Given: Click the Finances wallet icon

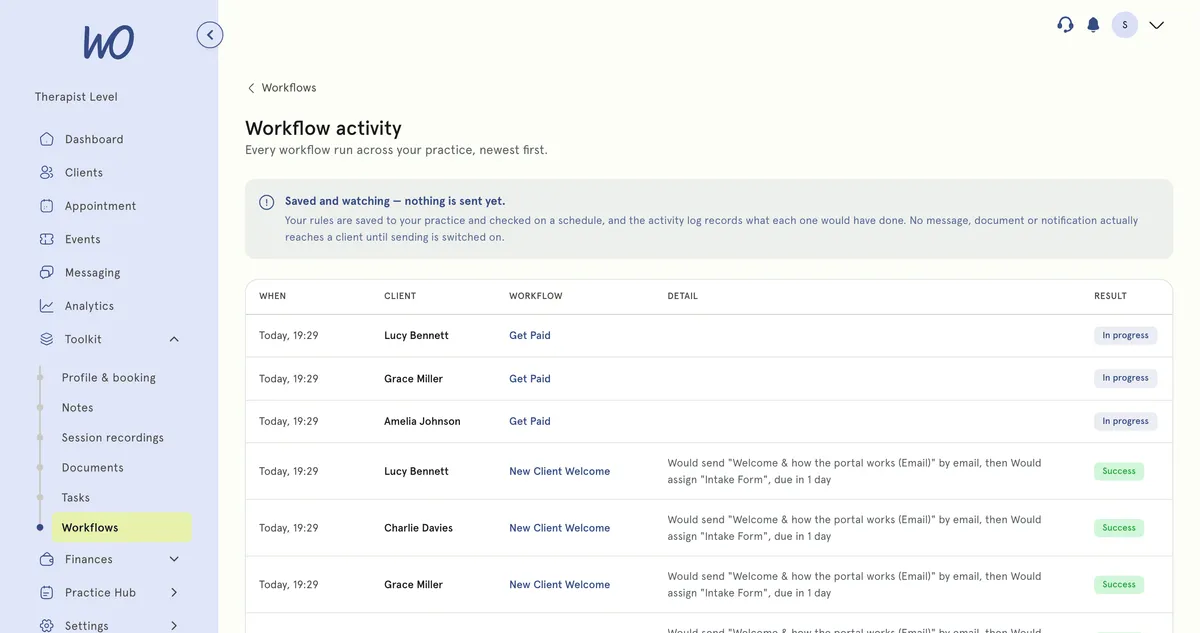Looking at the screenshot, I should (47, 559).
